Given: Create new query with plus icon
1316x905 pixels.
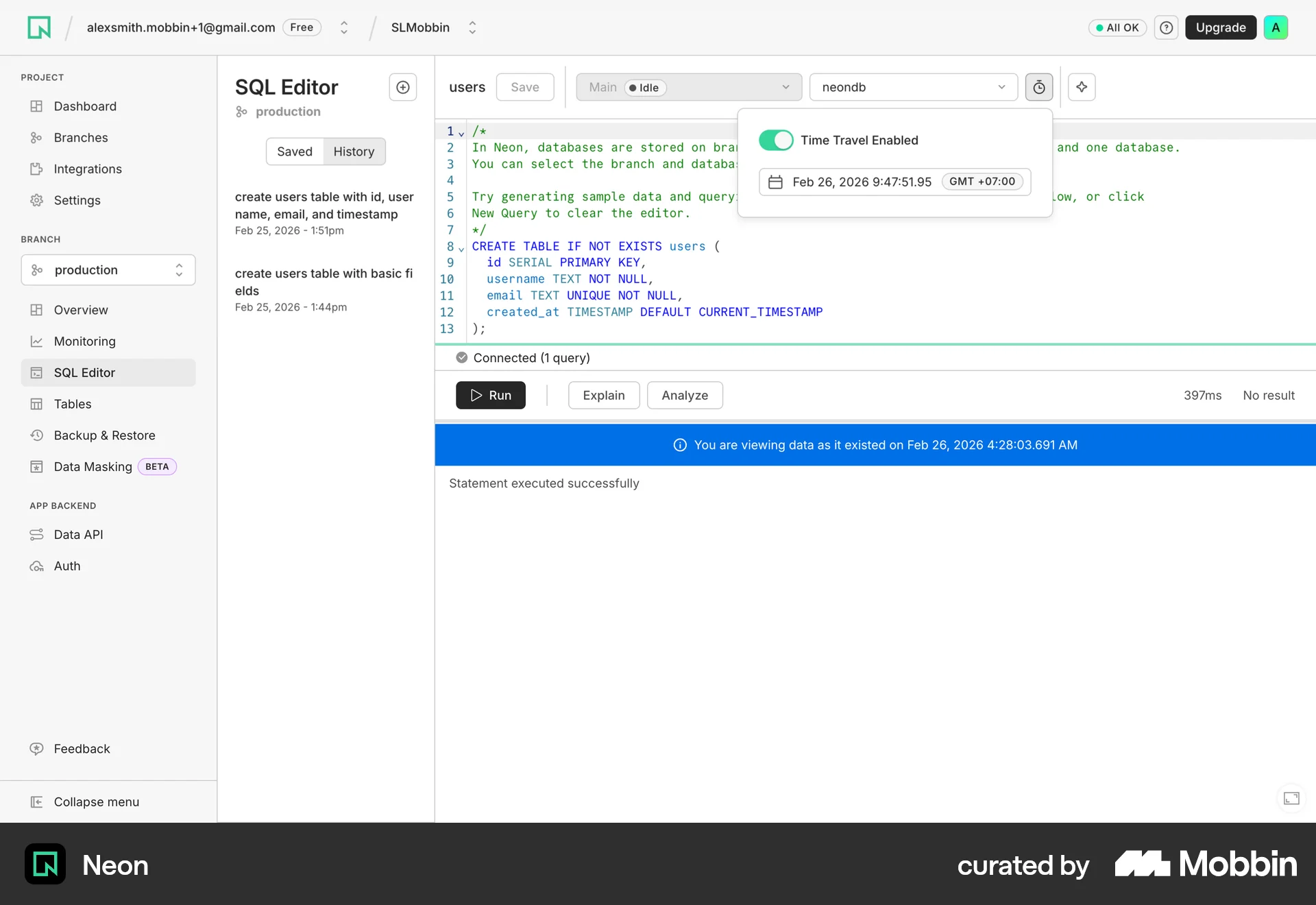Looking at the screenshot, I should click(403, 87).
